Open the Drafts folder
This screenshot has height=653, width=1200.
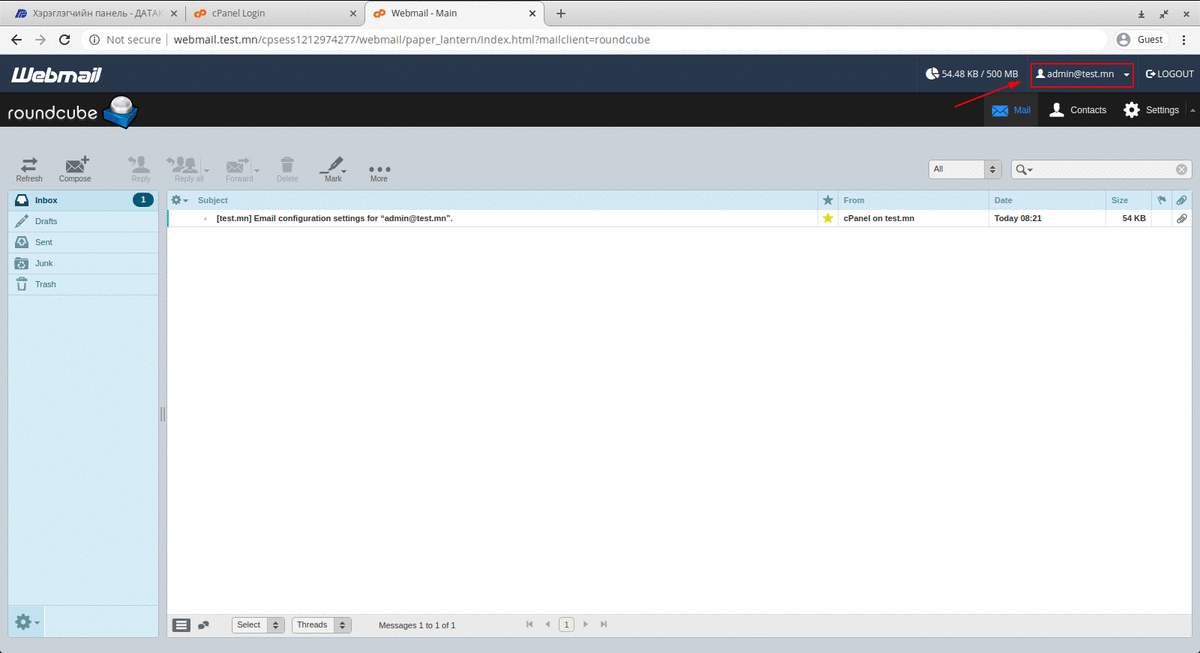[x=83, y=221]
